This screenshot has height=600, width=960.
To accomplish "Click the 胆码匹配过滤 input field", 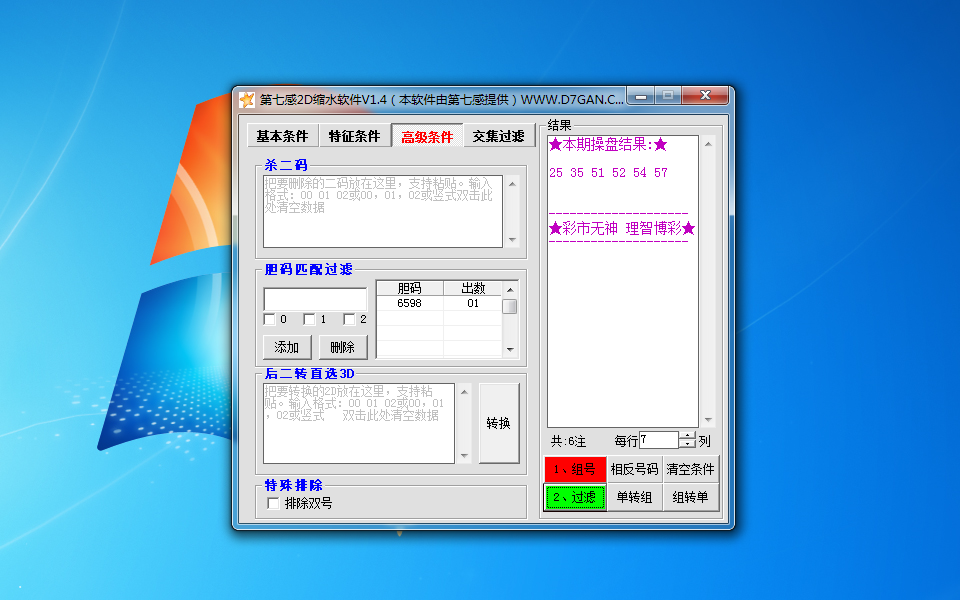I will 315,299.
